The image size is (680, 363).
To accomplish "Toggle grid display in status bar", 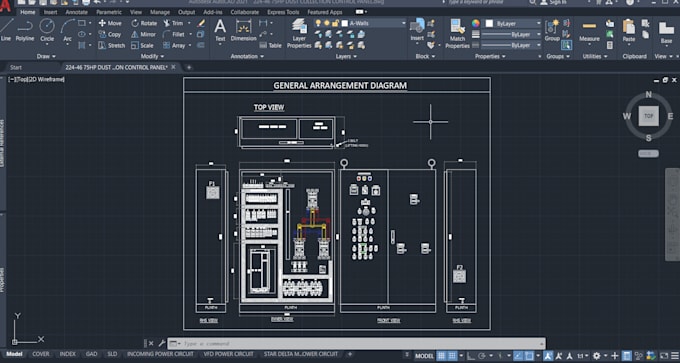I will [x=441, y=356].
